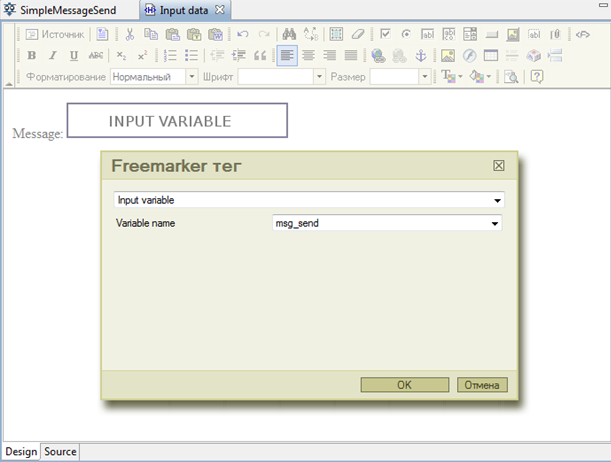Image resolution: width=611 pixels, height=462 pixels.
Task: Click Paste as plain text icon
Action: [x=194, y=34]
